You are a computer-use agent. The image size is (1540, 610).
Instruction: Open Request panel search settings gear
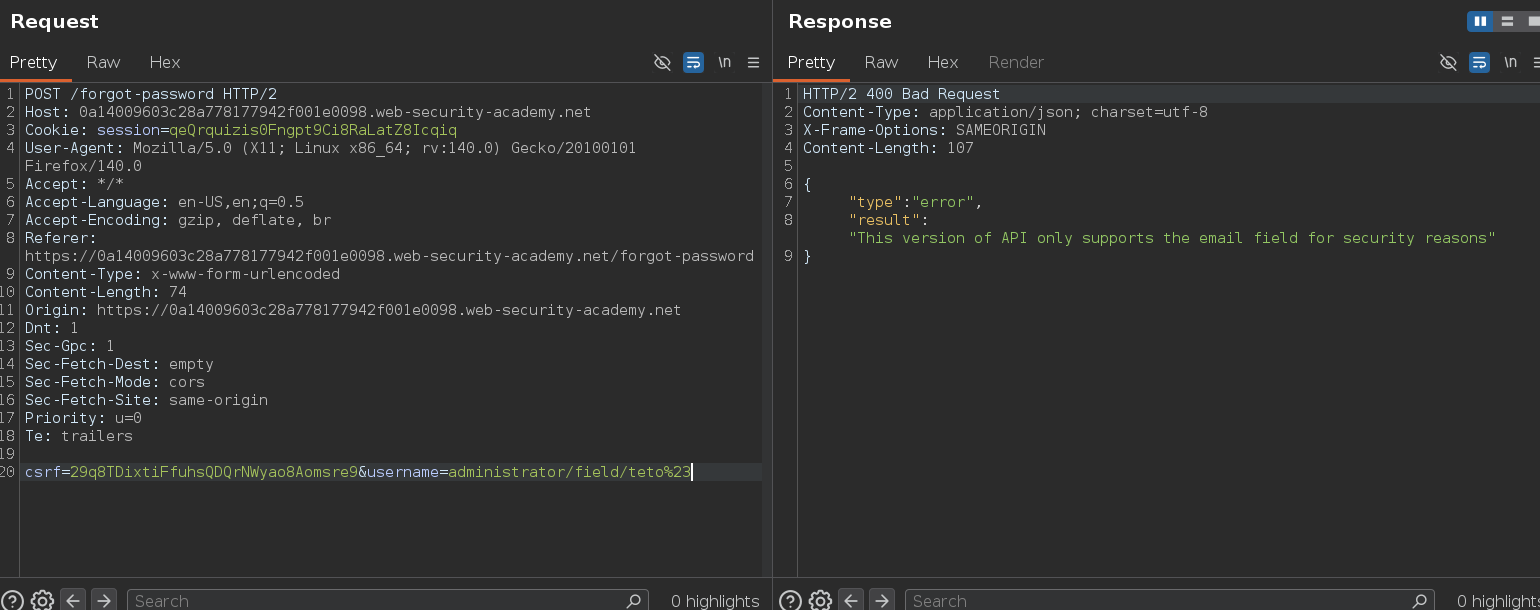click(x=42, y=600)
